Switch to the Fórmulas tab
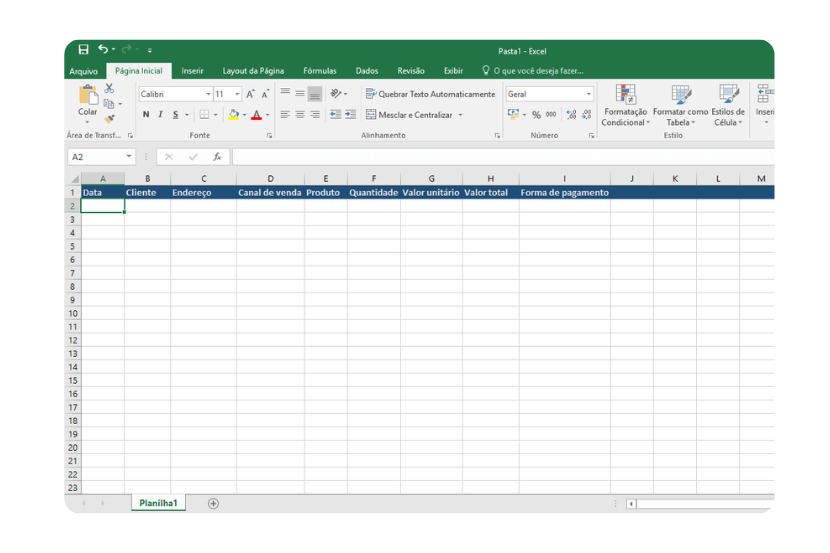Viewport: 830px width, 553px height. (320, 71)
